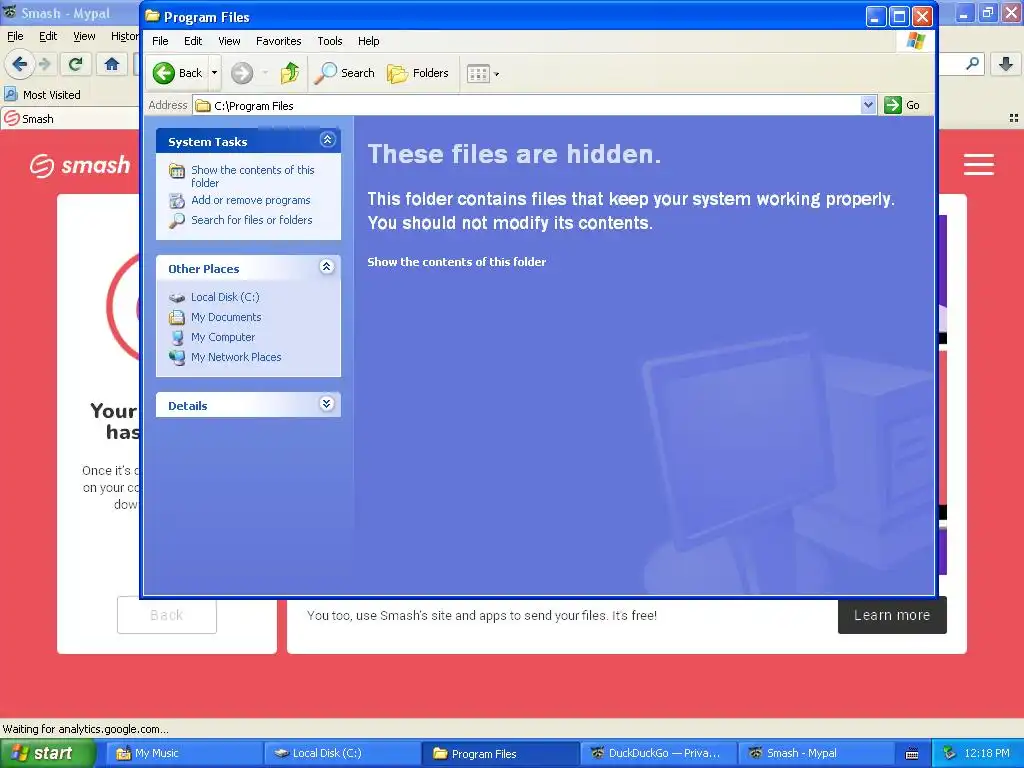Screen dimensions: 1024x768
Task: Click the My Documents folder icon
Action: [177, 317]
